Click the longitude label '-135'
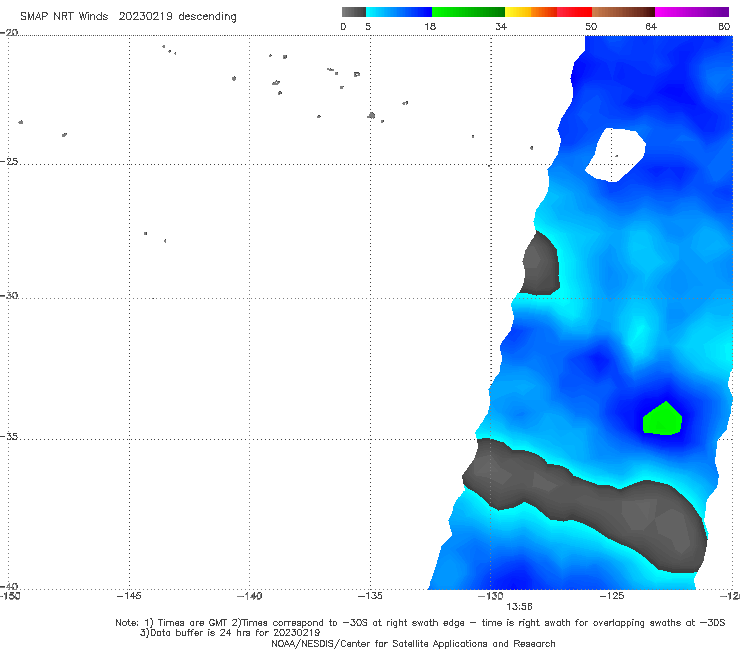 370,596
